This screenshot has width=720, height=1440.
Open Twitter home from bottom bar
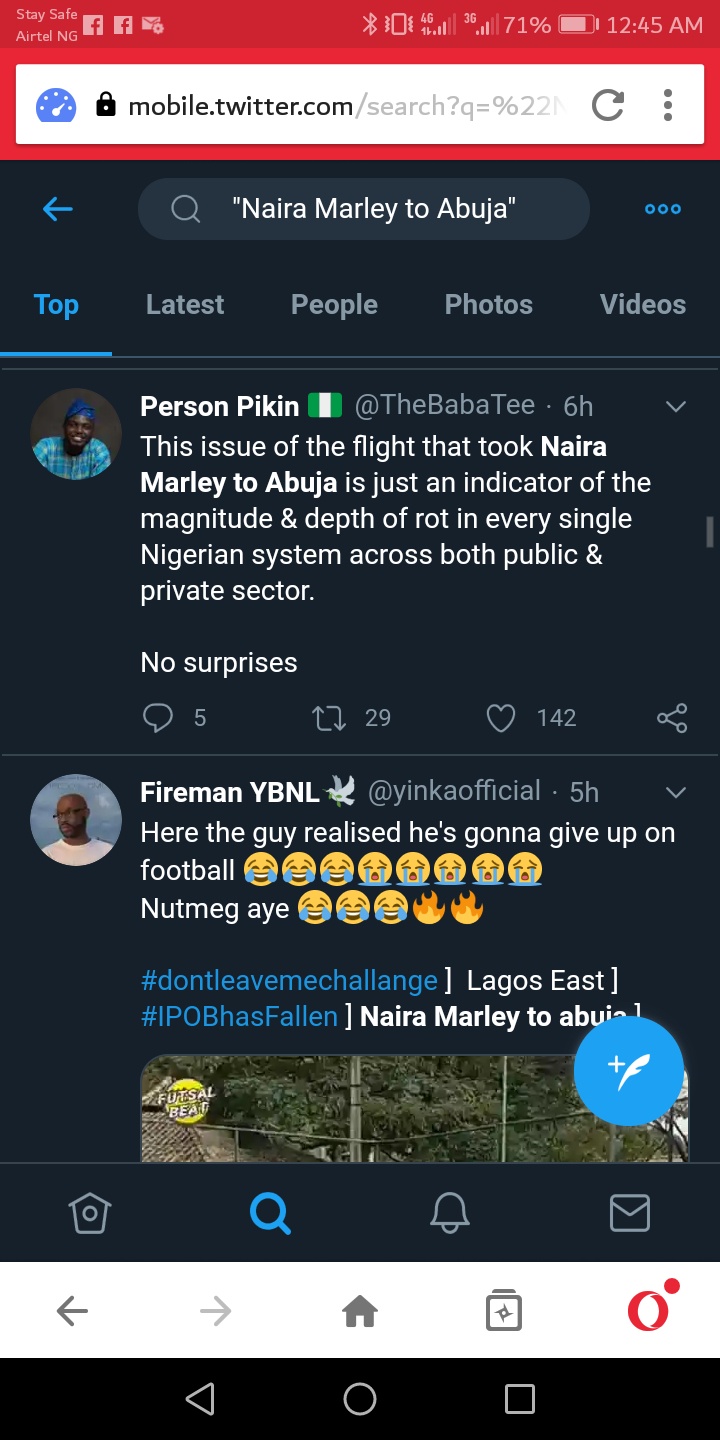[x=90, y=1213]
